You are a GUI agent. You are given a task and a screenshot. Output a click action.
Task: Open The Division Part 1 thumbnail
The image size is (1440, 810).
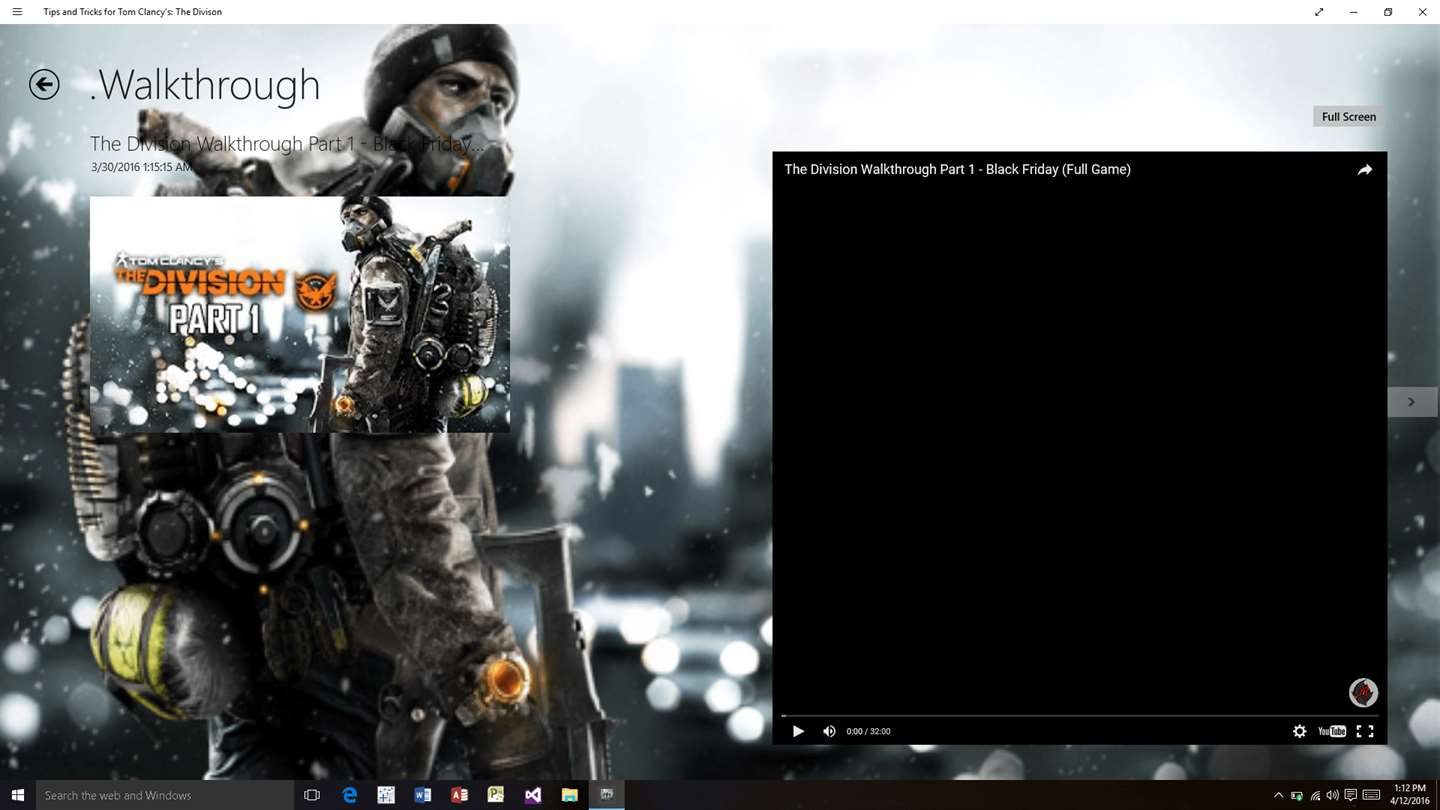coord(300,314)
